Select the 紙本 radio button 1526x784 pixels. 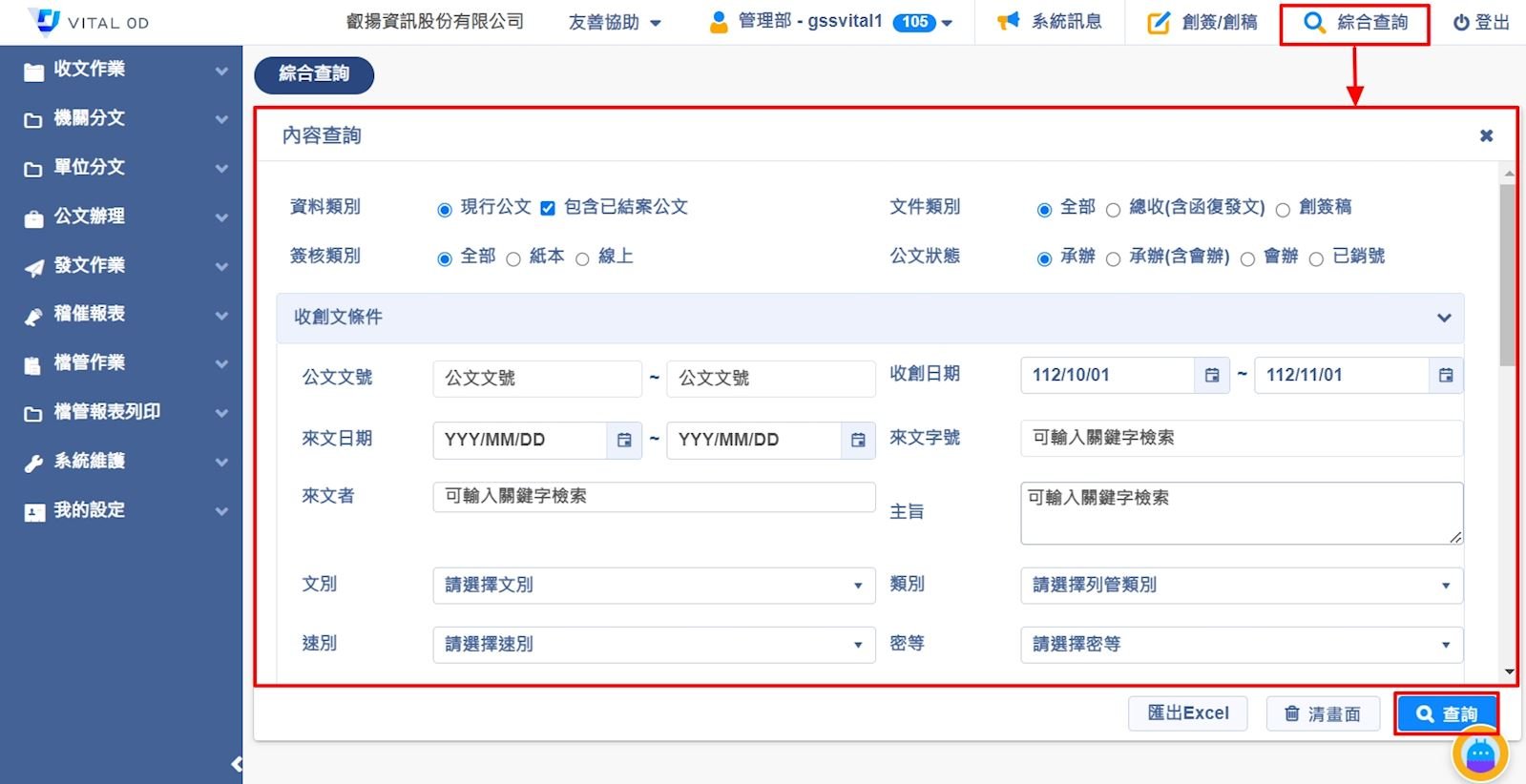pos(513,258)
